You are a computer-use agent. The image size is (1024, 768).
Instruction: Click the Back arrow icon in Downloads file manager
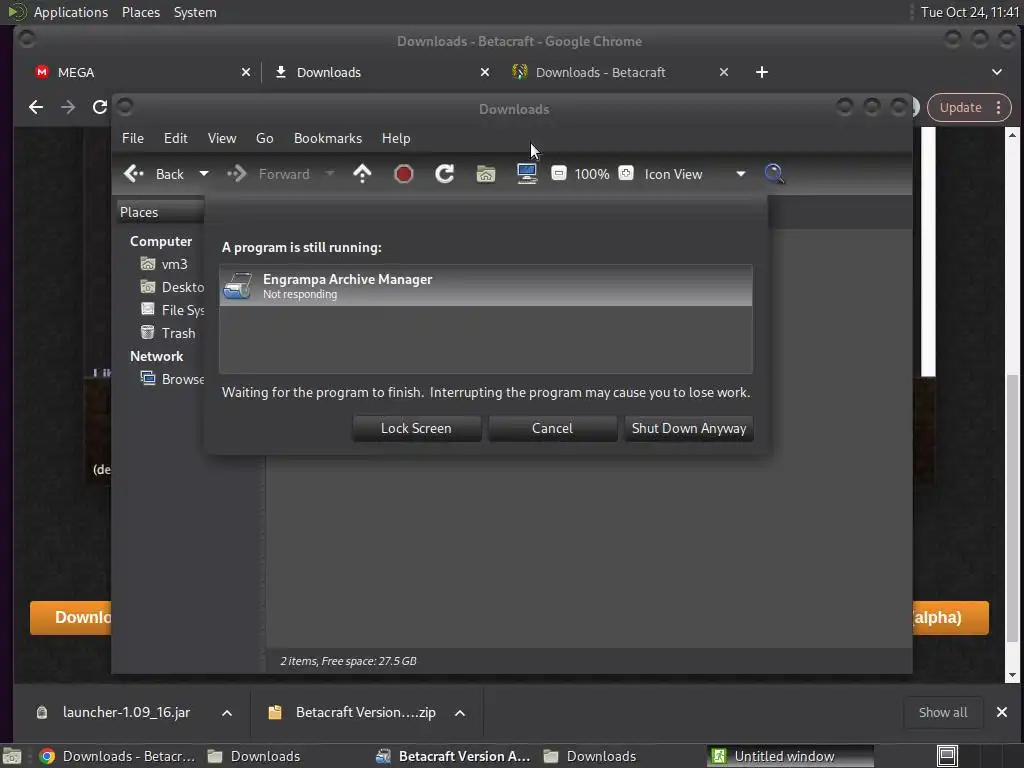[x=134, y=174]
